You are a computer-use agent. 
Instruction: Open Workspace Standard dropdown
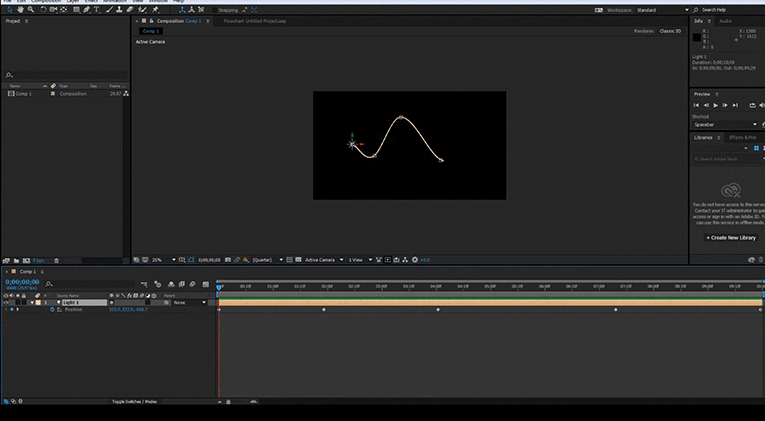pos(663,10)
